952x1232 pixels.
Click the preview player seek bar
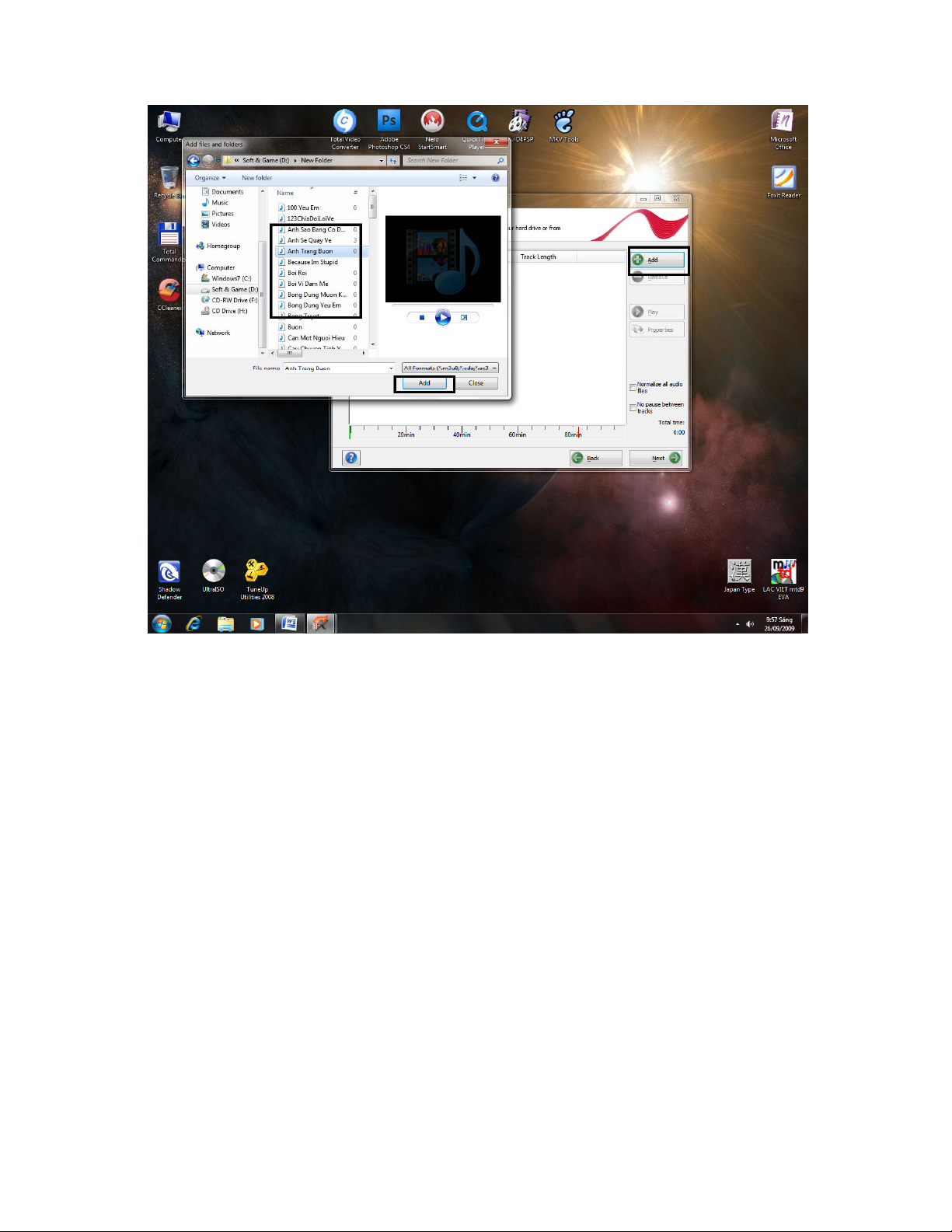pyautogui.click(x=443, y=305)
